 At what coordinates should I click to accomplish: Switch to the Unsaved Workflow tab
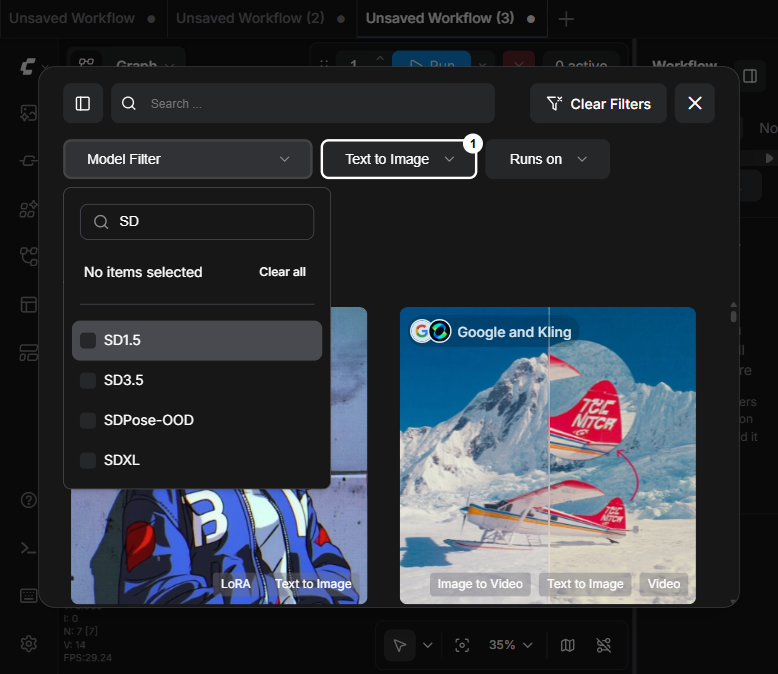[82, 18]
